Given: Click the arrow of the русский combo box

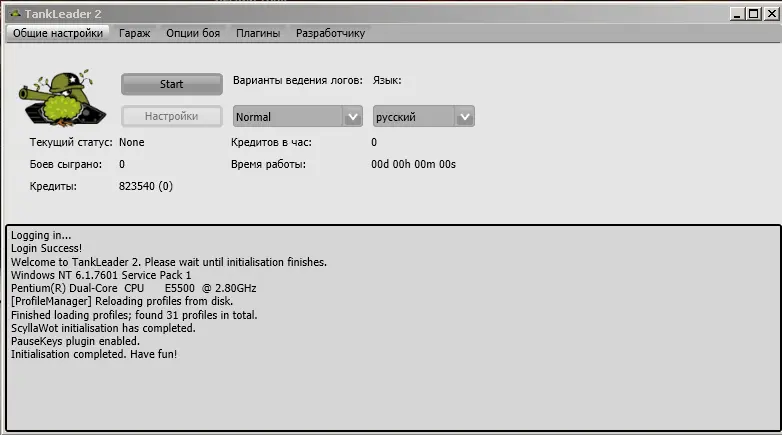Looking at the screenshot, I should coord(465,117).
